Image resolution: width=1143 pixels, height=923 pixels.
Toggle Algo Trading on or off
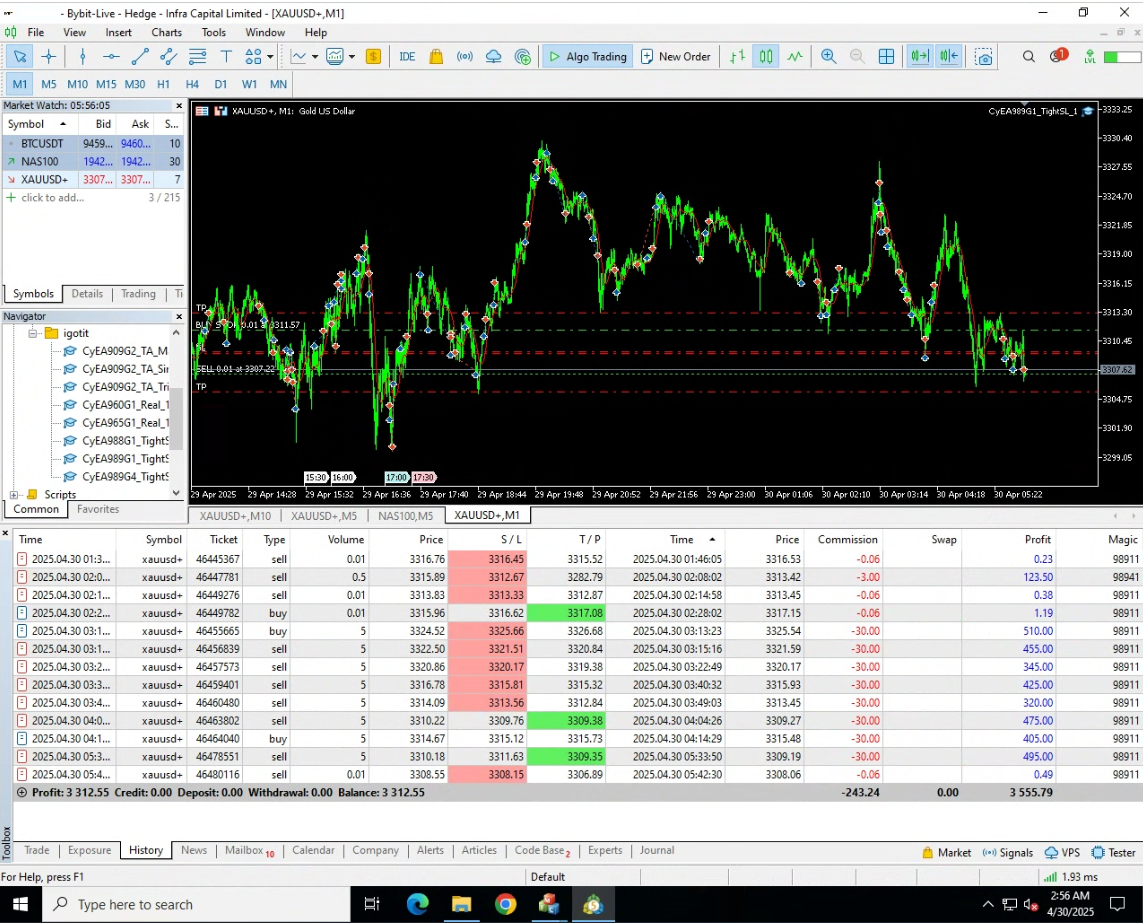(587, 57)
